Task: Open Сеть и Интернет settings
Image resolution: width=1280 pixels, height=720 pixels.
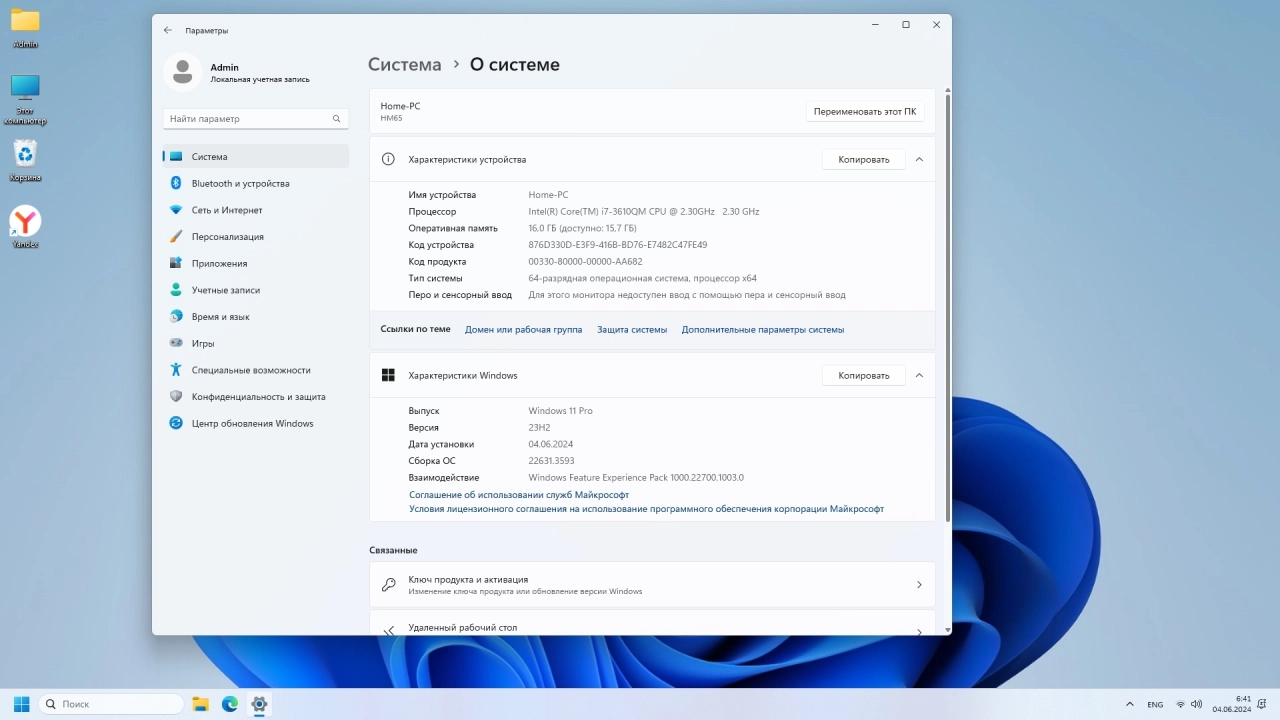Action: click(256, 210)
